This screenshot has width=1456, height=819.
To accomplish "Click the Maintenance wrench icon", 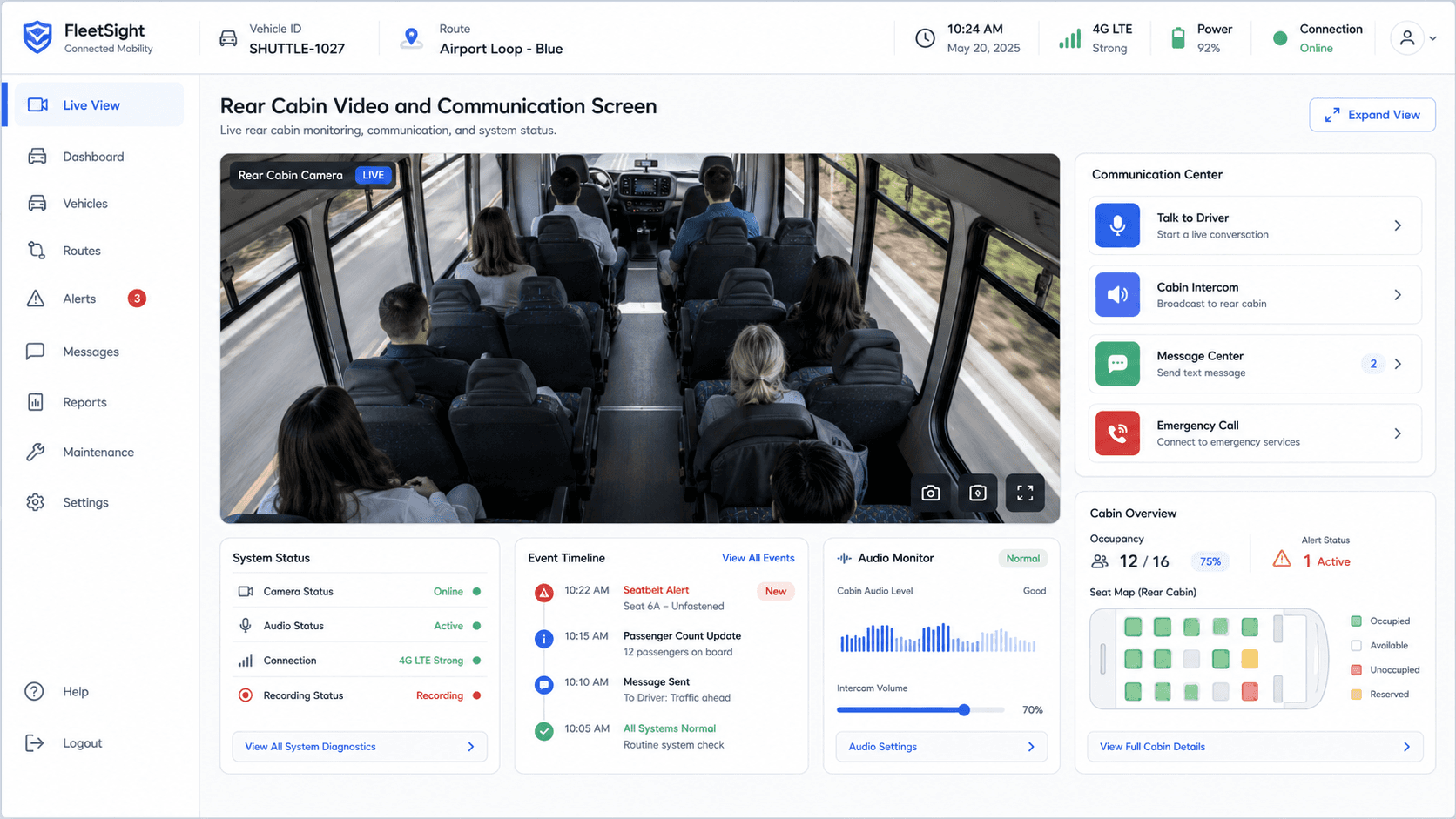I will [x=36, y=452].
